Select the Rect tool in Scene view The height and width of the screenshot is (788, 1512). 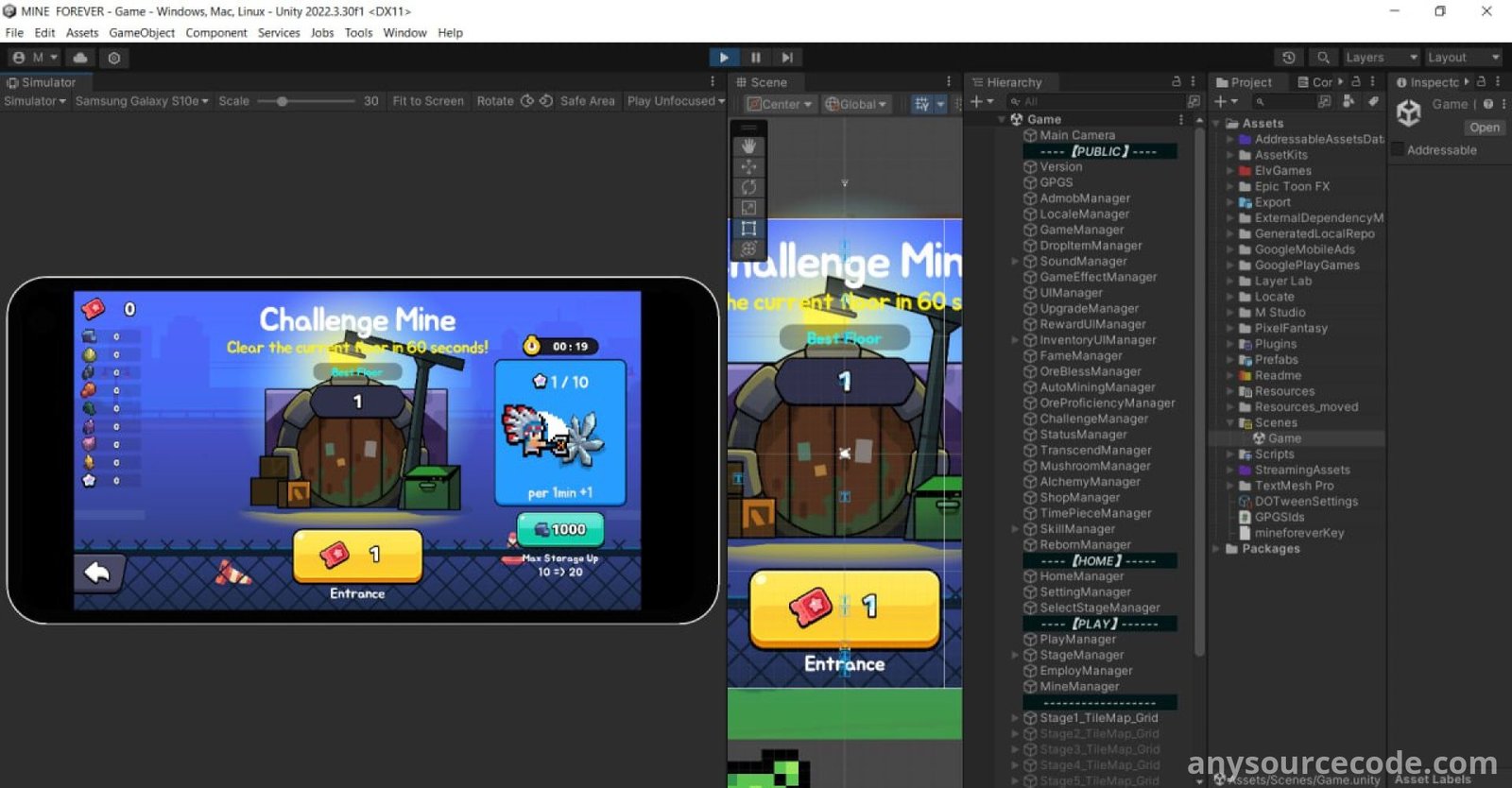[748, 229]
